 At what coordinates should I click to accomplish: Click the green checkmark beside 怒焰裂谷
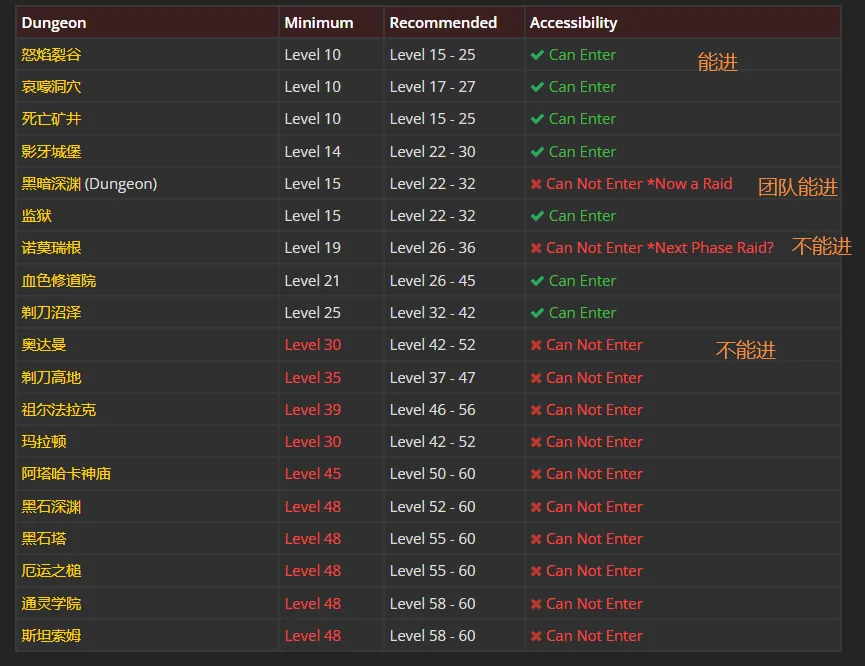537,55
